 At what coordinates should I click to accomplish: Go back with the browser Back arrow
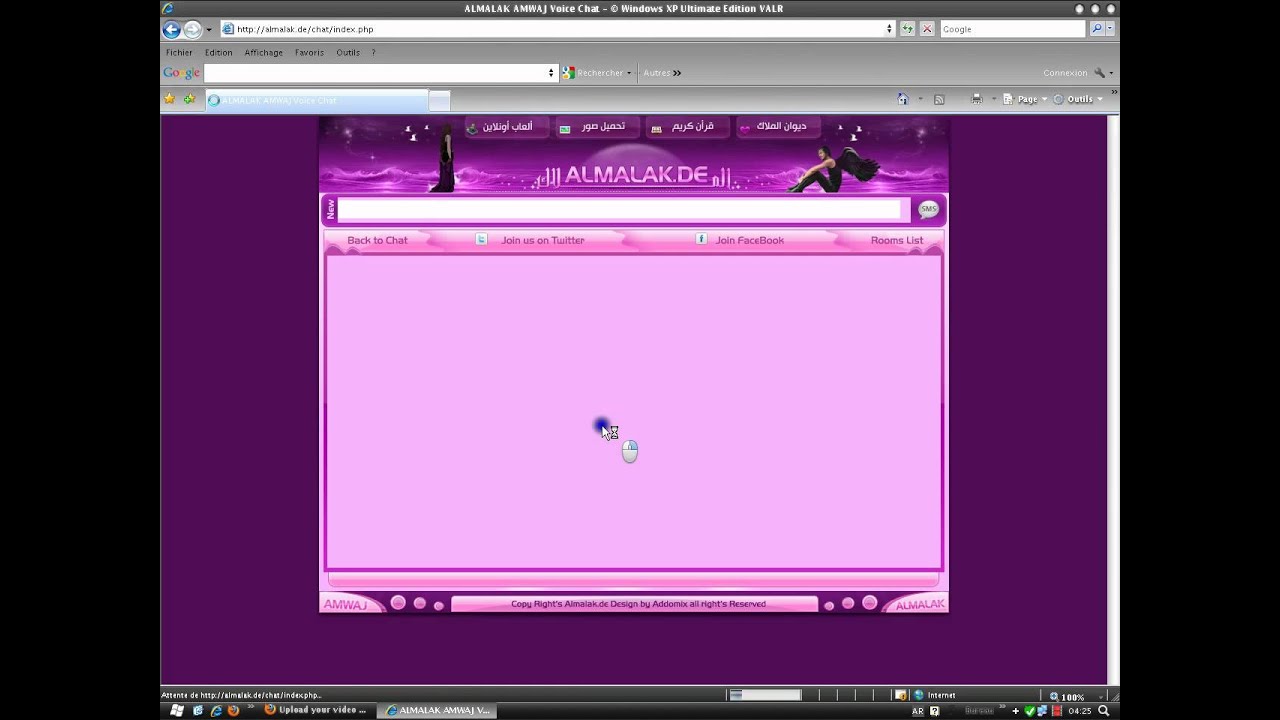click(171, 29)
